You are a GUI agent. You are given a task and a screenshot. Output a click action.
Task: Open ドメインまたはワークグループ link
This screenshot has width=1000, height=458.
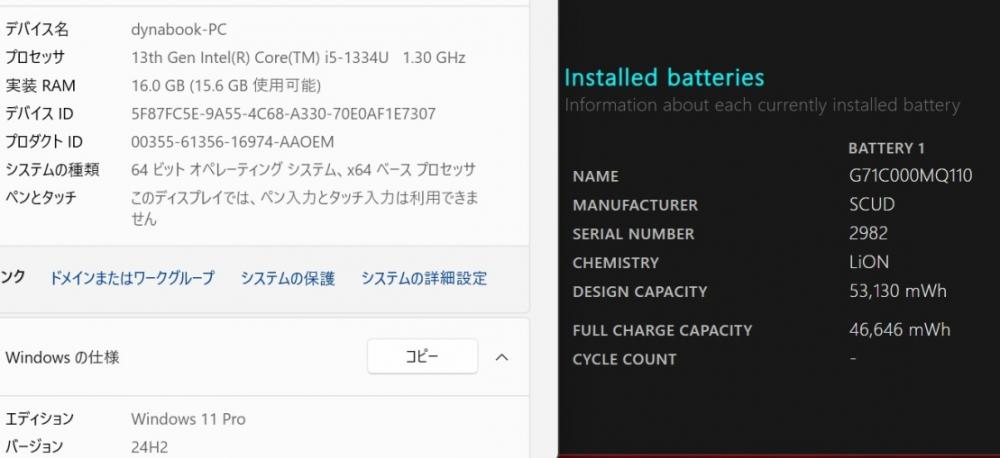132,278
